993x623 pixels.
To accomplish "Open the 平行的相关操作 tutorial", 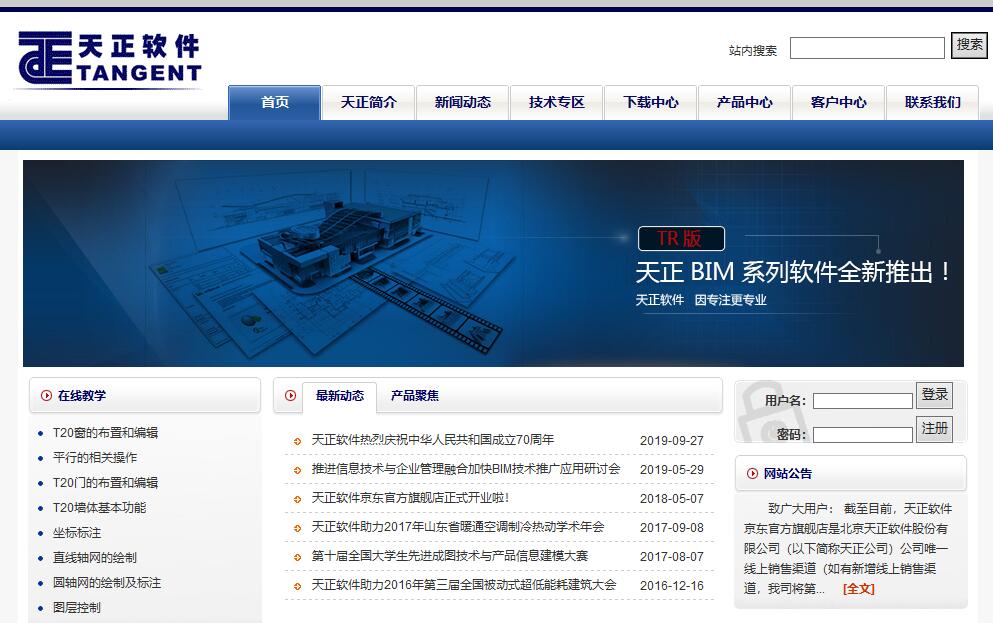I will [x=95, y=458].
